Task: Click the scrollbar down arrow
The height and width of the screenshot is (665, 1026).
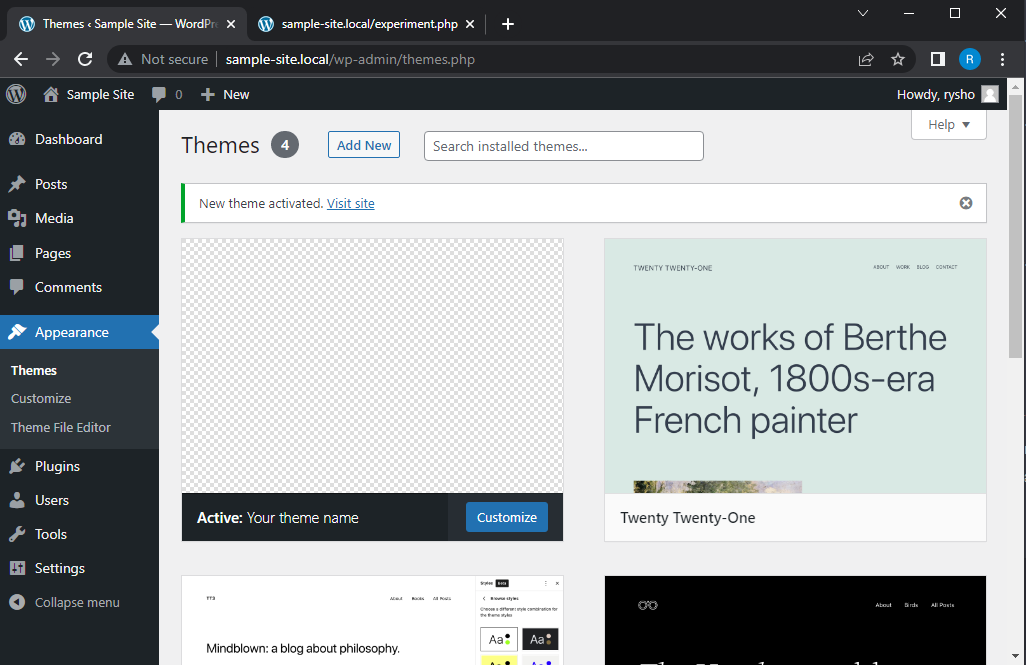Action: tap(1015, 656)
